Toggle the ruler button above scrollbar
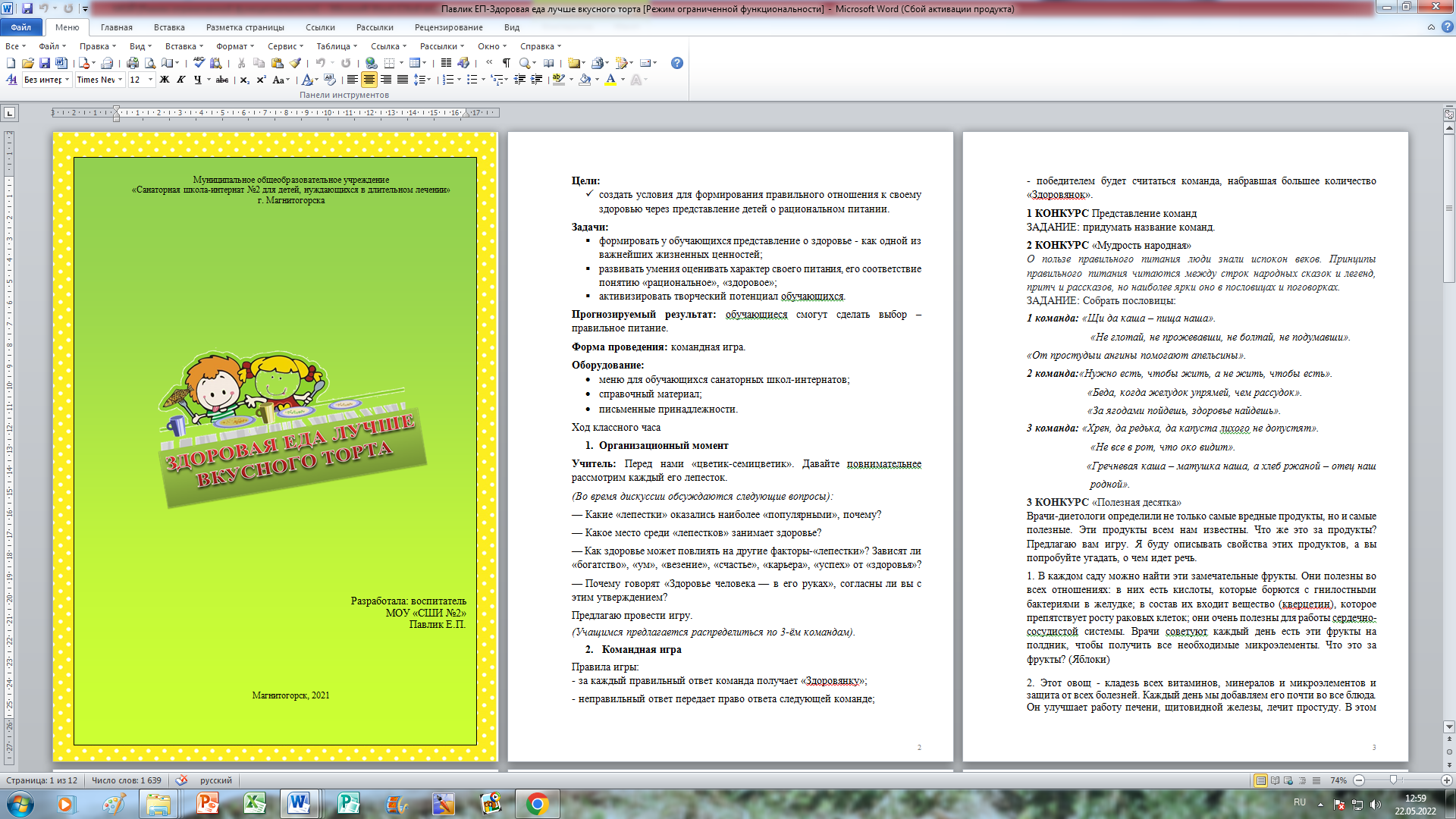 pyautogui.click(x=1449, y=115)
